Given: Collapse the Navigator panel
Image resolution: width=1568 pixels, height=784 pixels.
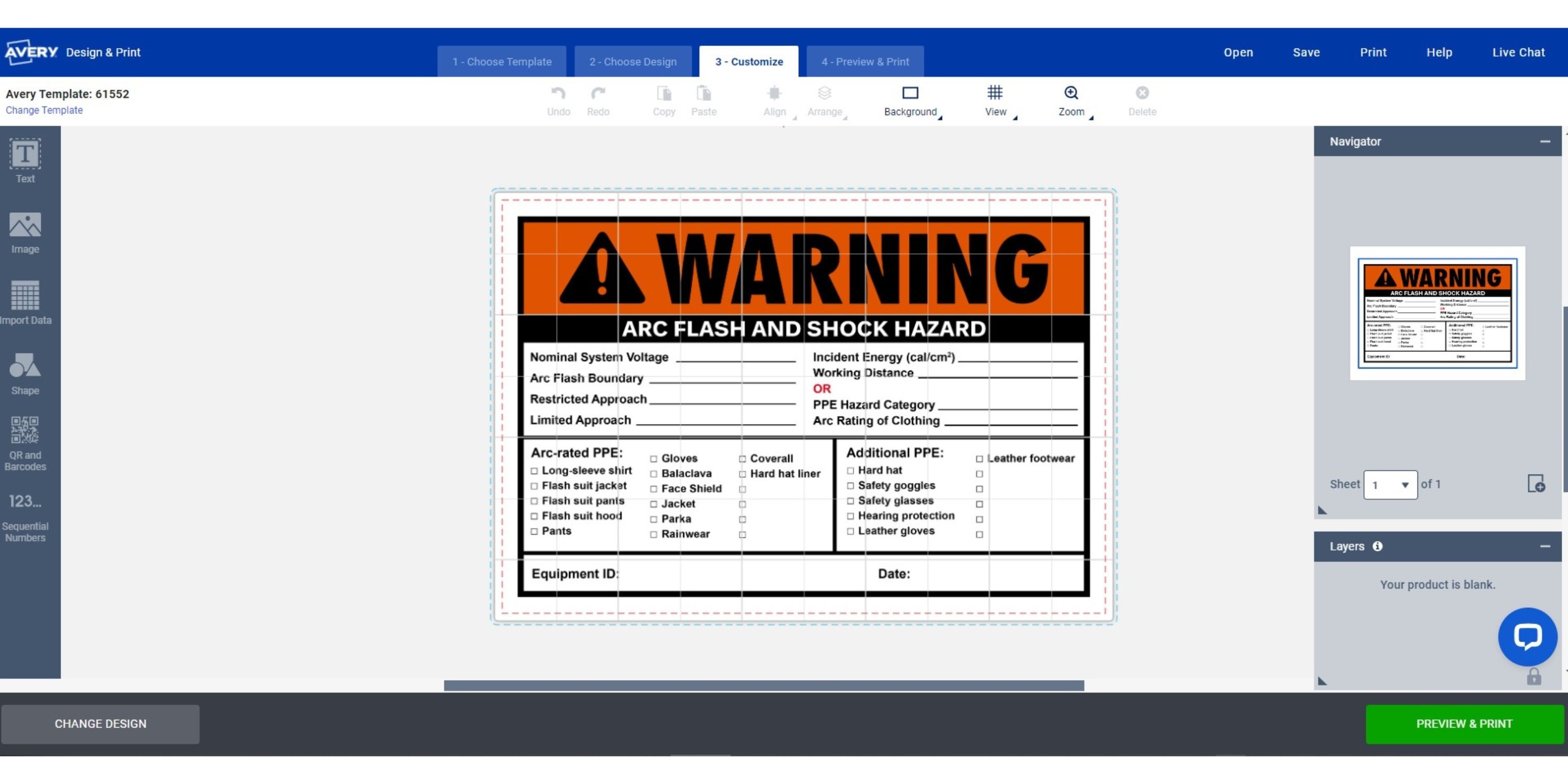Looking at the screenshot, I should tap(1544, 142).
